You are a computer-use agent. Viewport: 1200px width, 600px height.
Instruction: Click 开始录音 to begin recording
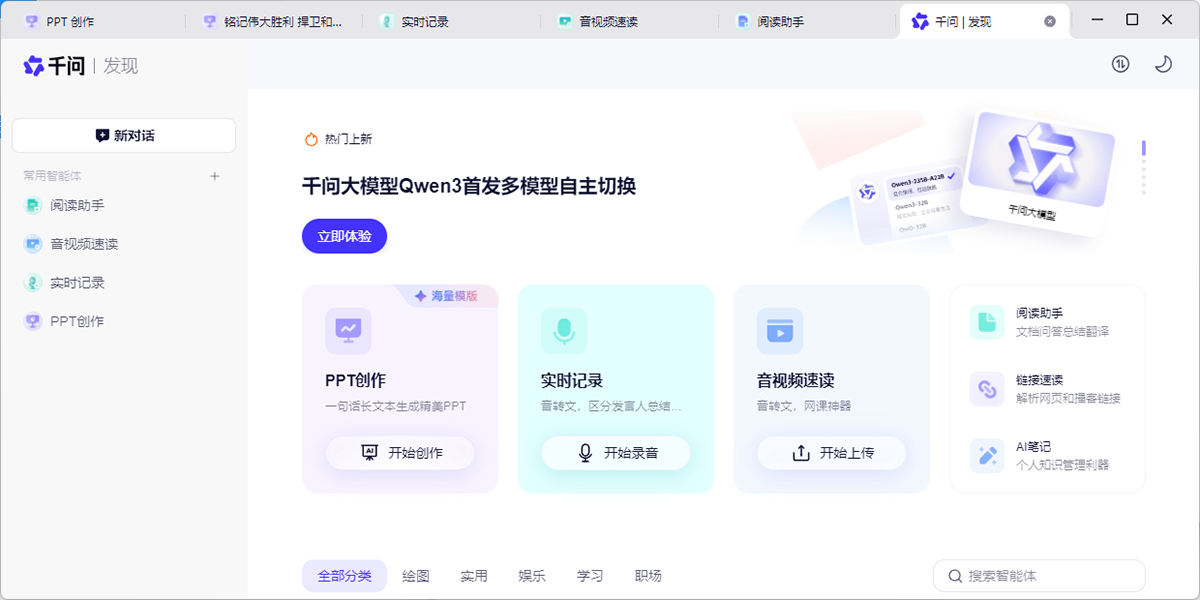click(x=616, y=453)
